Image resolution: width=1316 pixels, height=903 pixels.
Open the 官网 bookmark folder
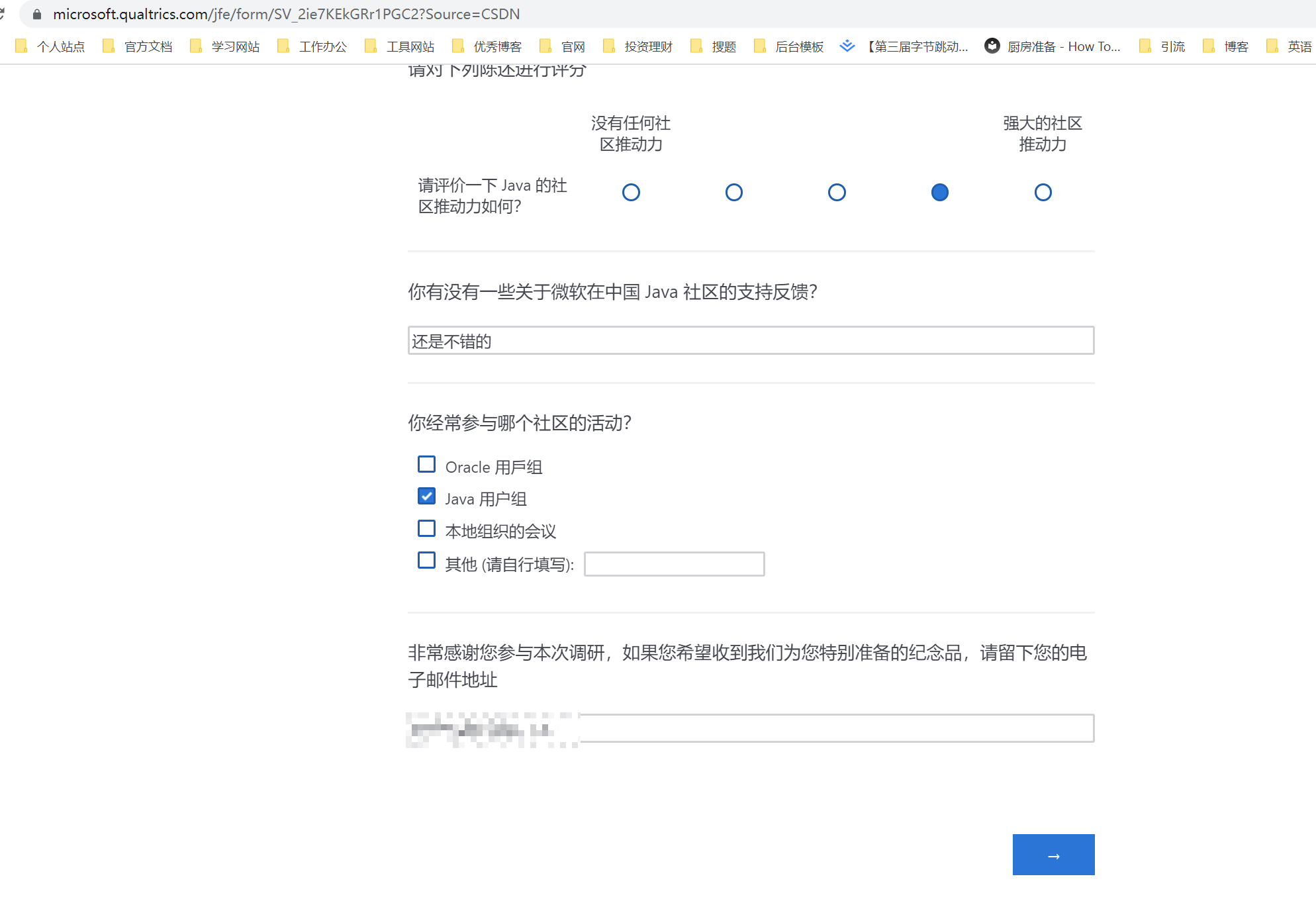(562, 46)
